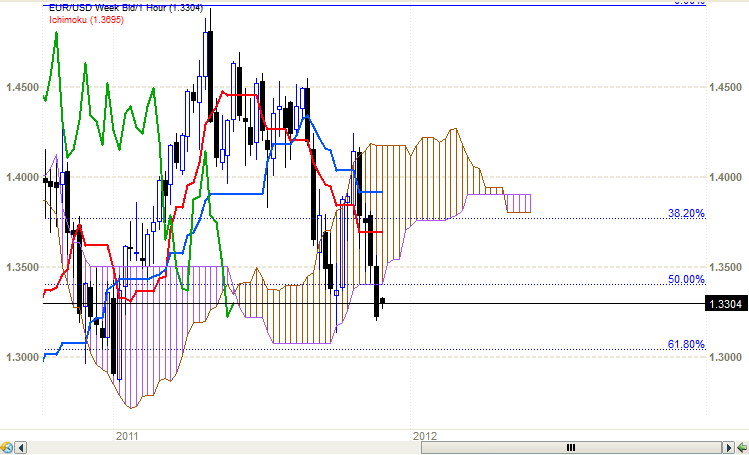The width and height of the screenshot is (749, 455).
Task: Click the EUR/USD Week Bid chart title label
Action: [x=126, y=8]
